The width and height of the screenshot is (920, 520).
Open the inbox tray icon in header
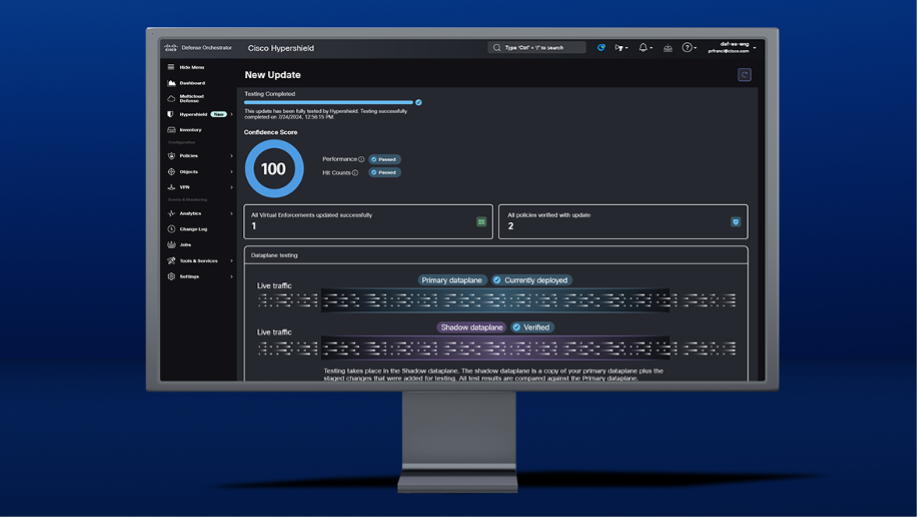[x=668, y=48]
